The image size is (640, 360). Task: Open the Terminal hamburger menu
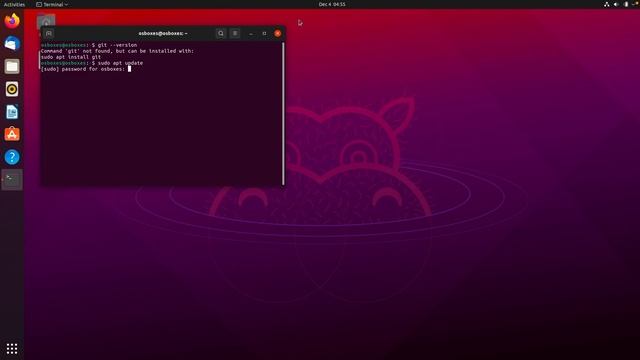pos(235,33)
